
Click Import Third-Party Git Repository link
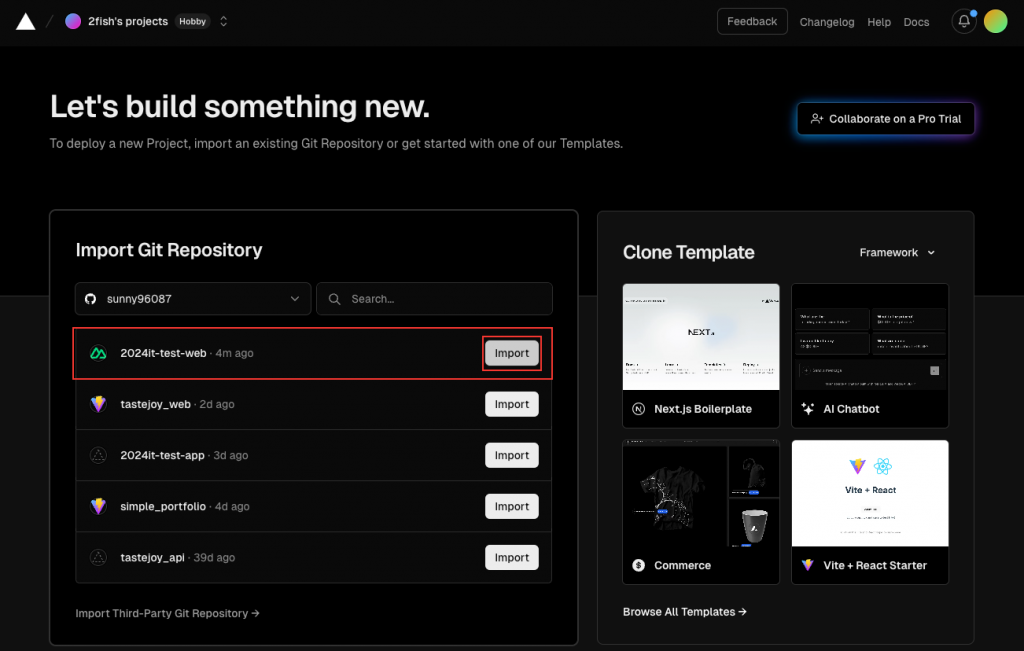click(x=167, y=613)
